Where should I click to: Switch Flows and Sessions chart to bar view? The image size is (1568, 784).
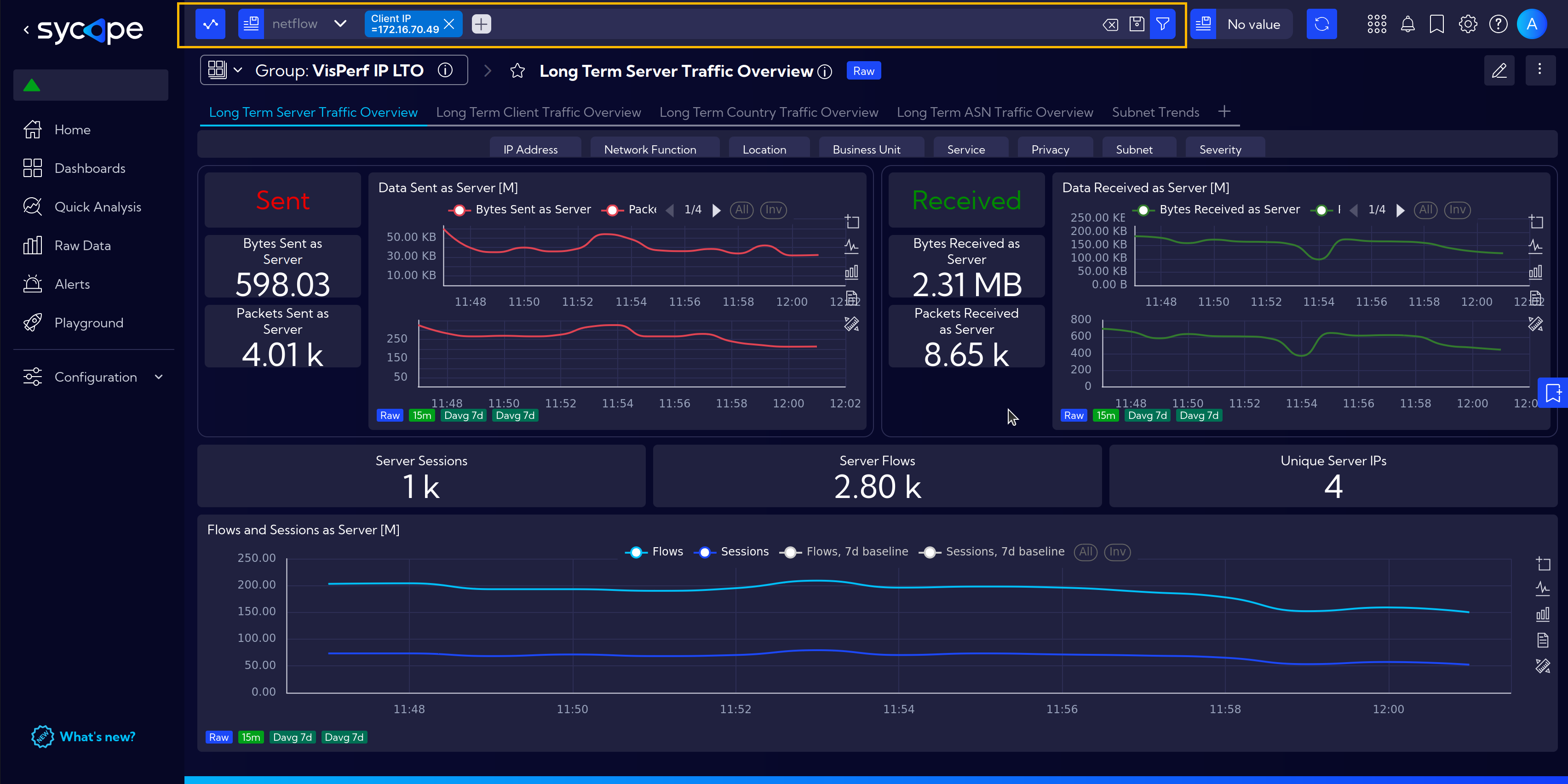[1542, 613]
